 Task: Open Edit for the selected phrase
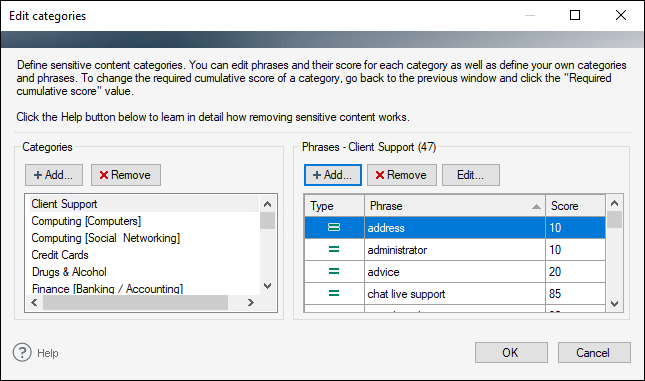pyautogui.click(x=471, y=175)
